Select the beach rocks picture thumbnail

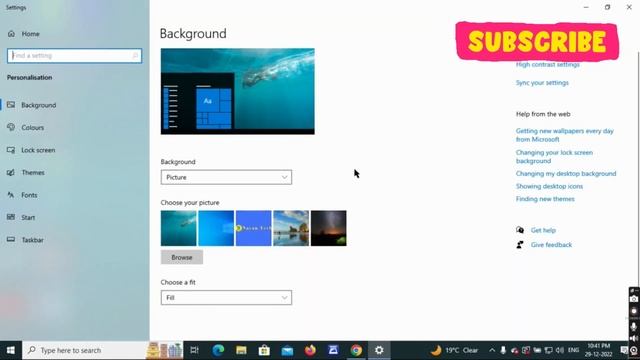(x=291, y=228)
